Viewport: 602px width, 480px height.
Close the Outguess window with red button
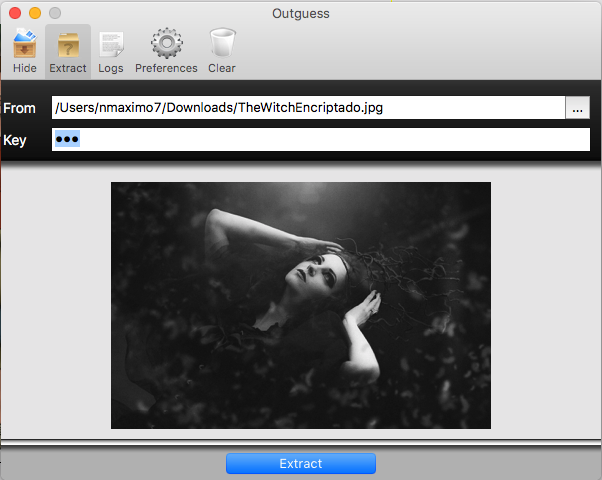point(14,13)
